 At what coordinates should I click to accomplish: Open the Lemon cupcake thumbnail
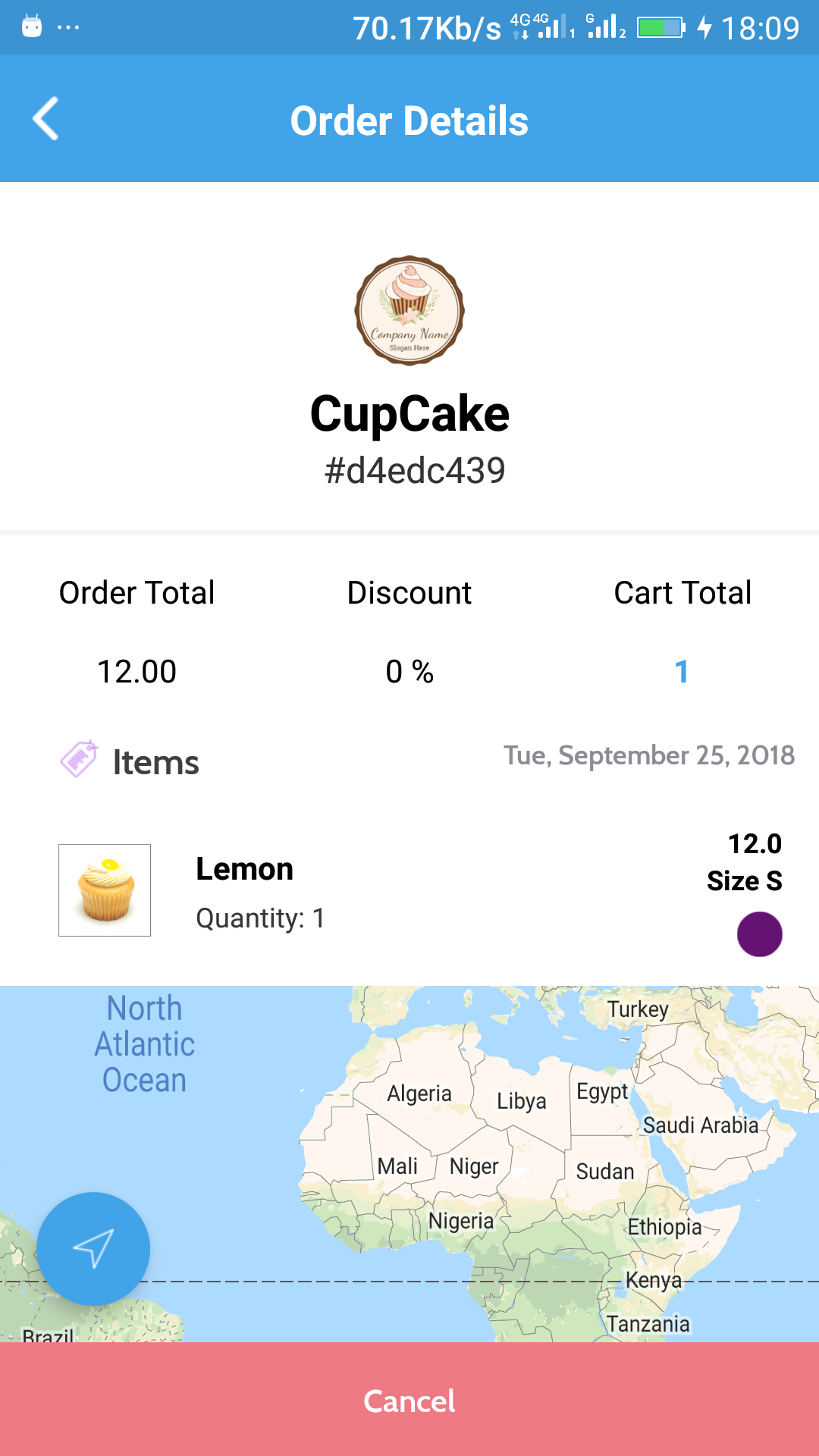pyautogui.click(x=105, y=890)
